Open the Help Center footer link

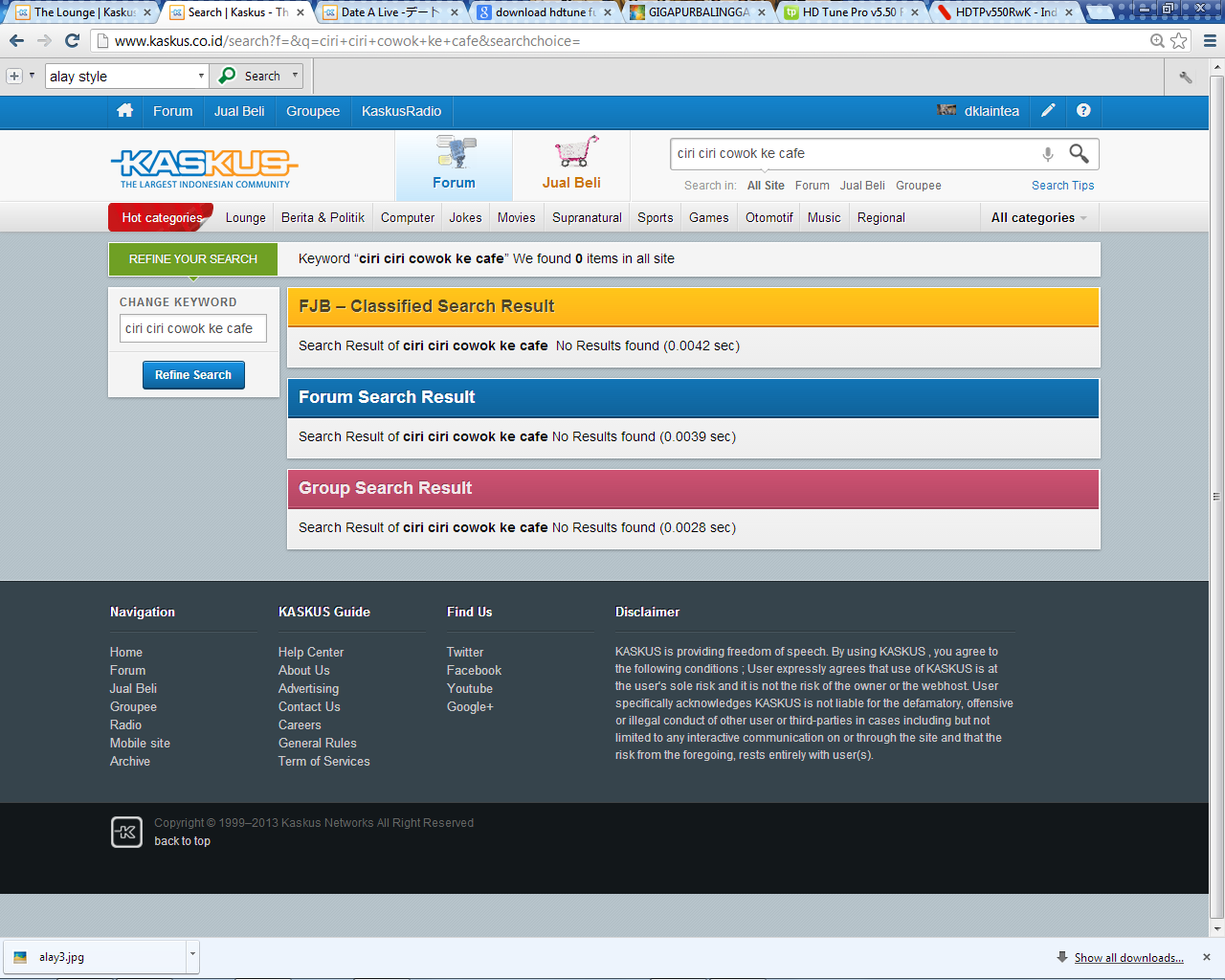click(x=311, y=653)
